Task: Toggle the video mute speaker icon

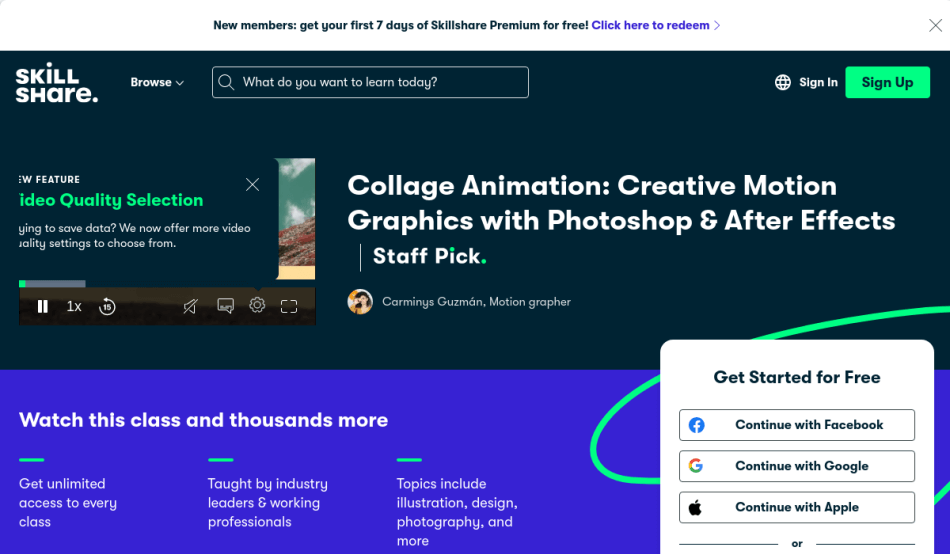Action: pyautogui.click(x=191, y=307)
